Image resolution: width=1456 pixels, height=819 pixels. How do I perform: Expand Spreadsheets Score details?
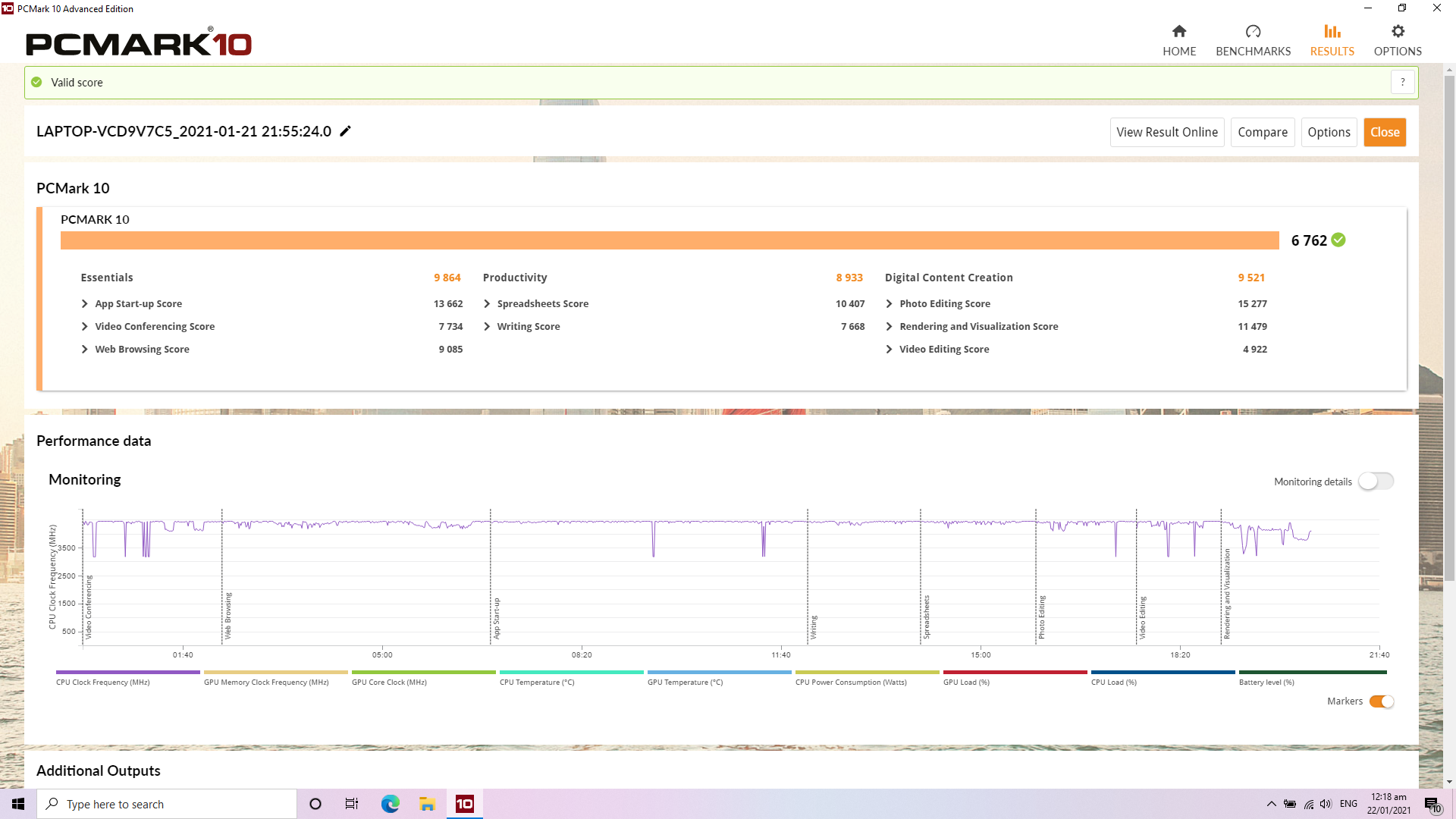coord(487,303)
